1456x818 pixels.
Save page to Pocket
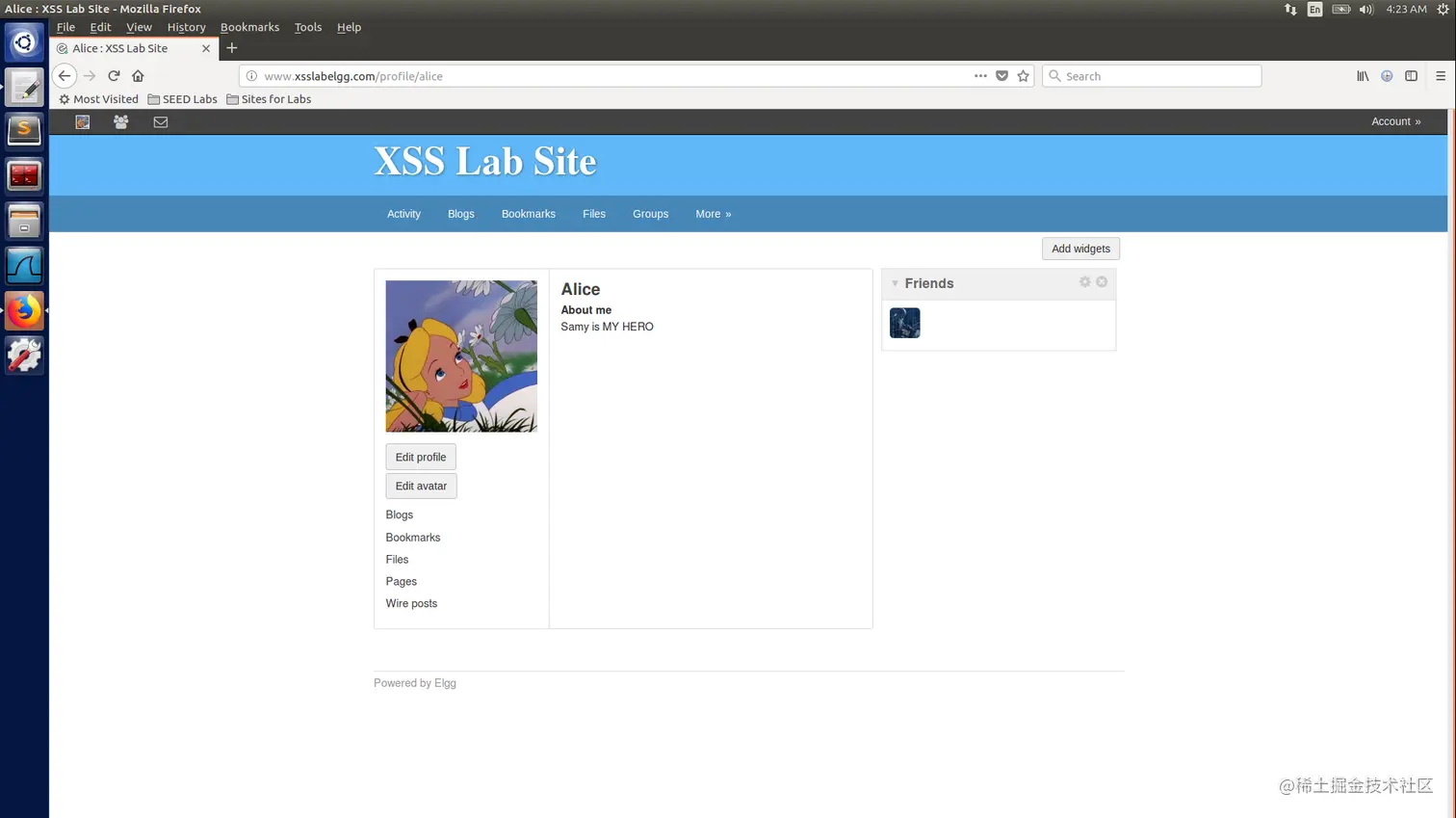(1001, 76)
